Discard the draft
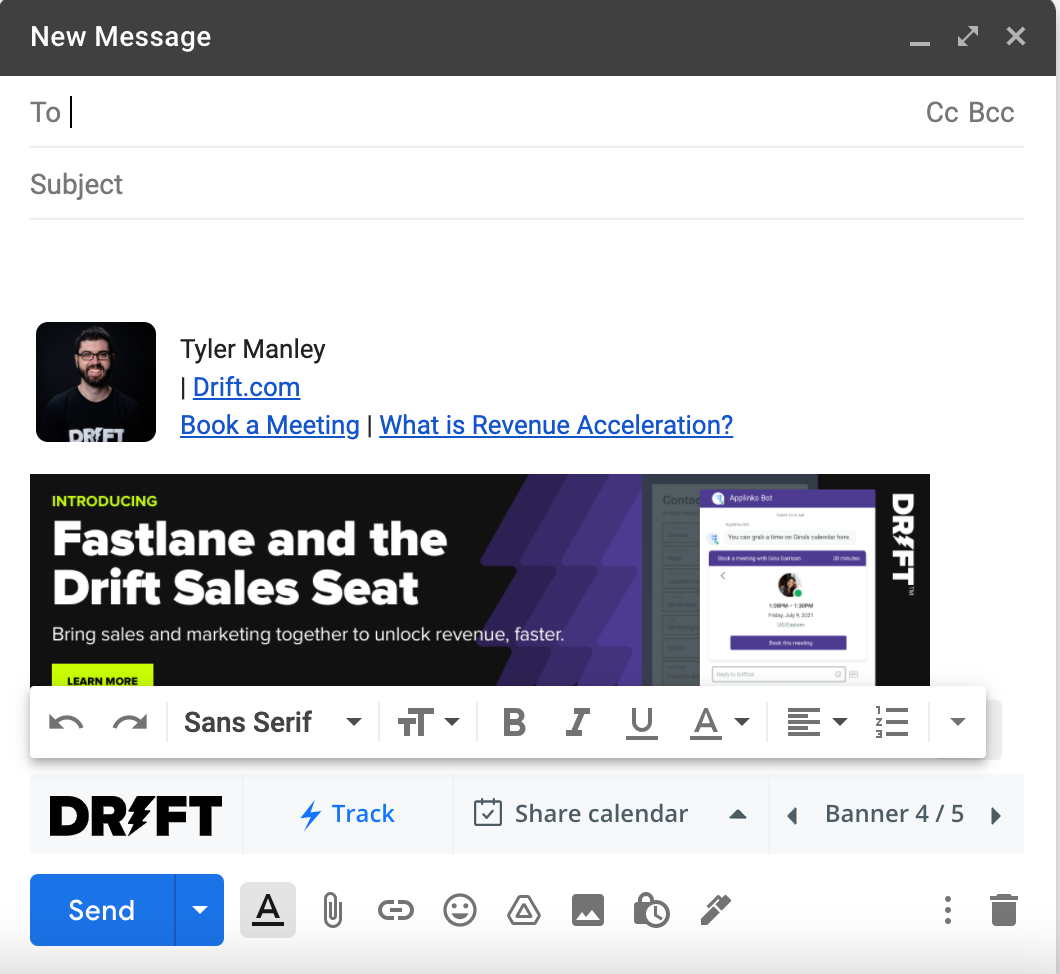 [x=1004, y=910]
